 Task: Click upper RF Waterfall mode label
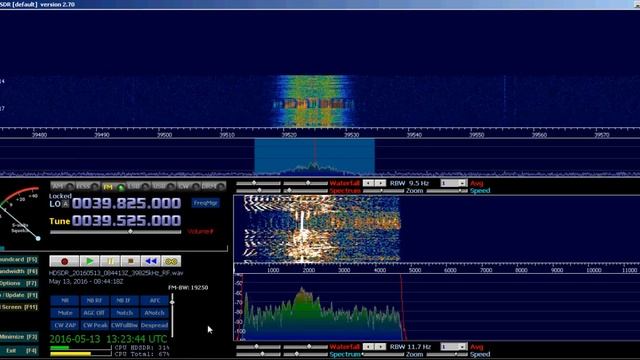[x=344, y=183]
